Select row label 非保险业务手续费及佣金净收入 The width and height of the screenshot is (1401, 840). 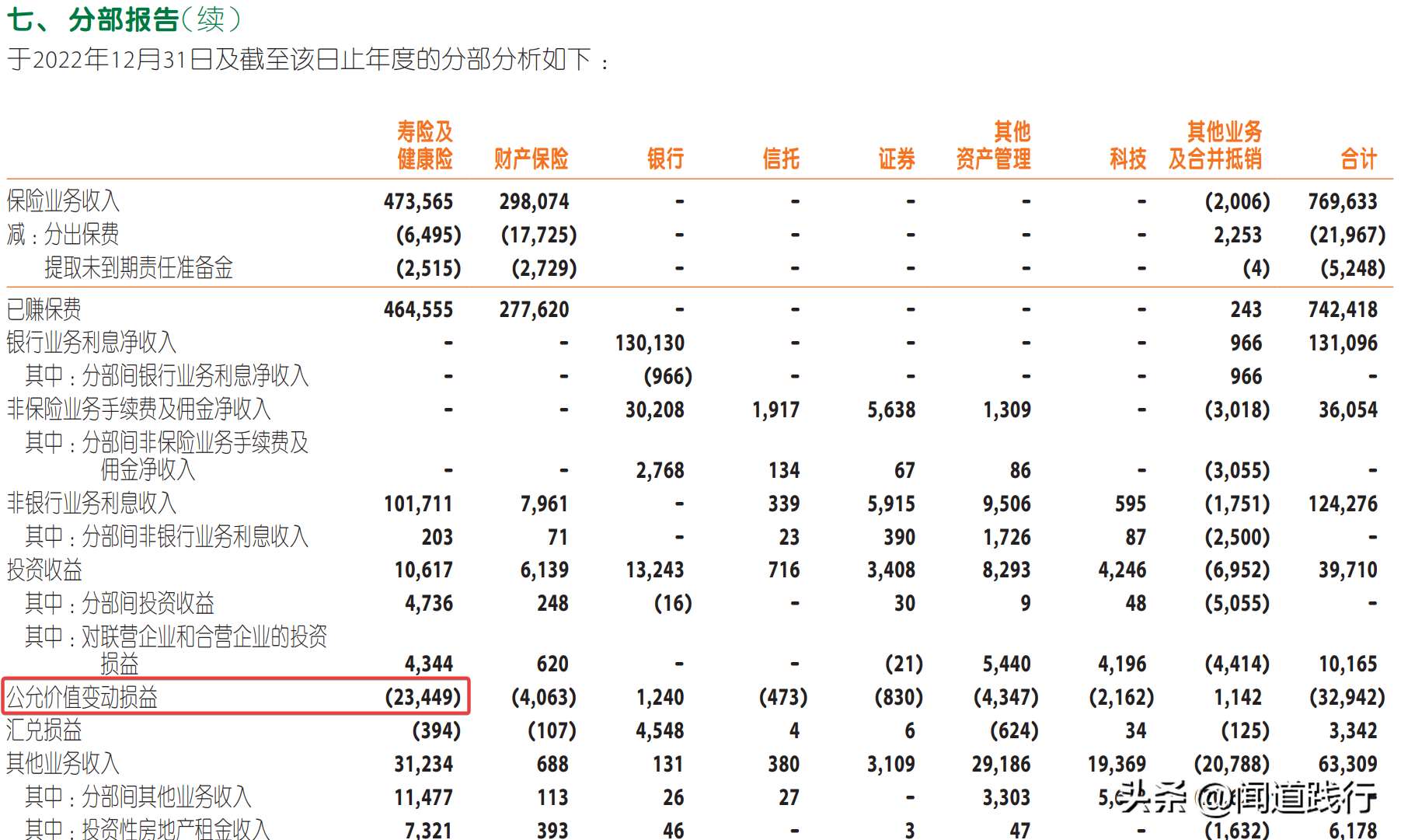tap(139, 409)
